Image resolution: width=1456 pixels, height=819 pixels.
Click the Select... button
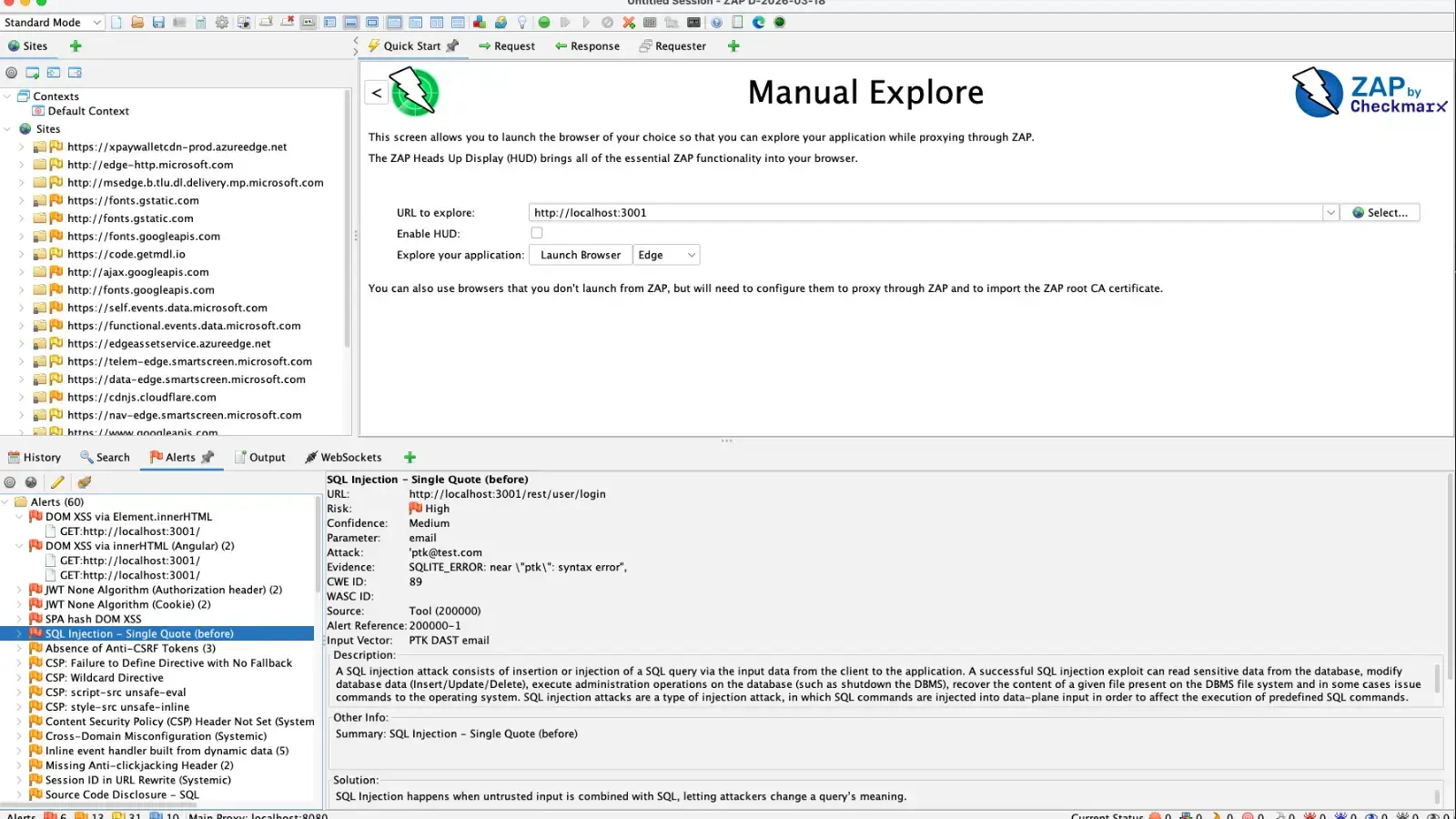[x=1380, y=212]
